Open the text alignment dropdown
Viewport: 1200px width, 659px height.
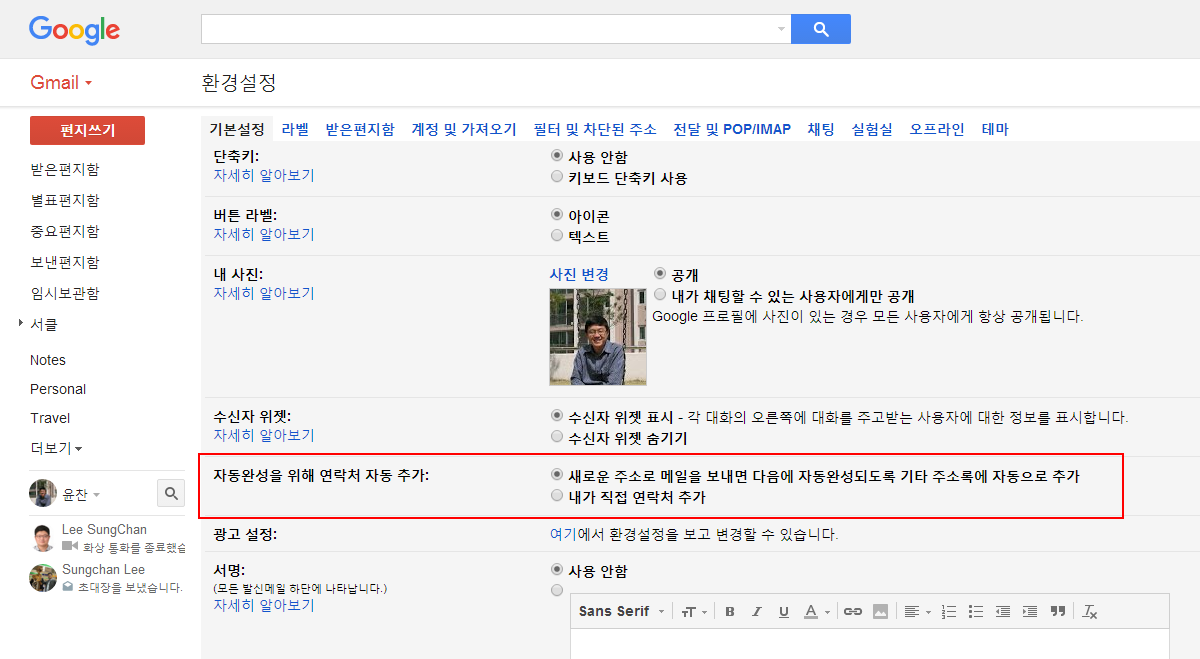tap(916, 611)
